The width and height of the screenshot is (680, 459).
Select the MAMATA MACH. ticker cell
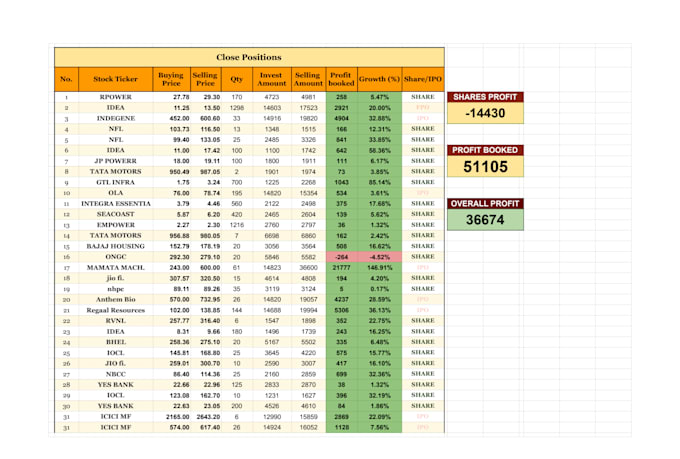point(115,267)
